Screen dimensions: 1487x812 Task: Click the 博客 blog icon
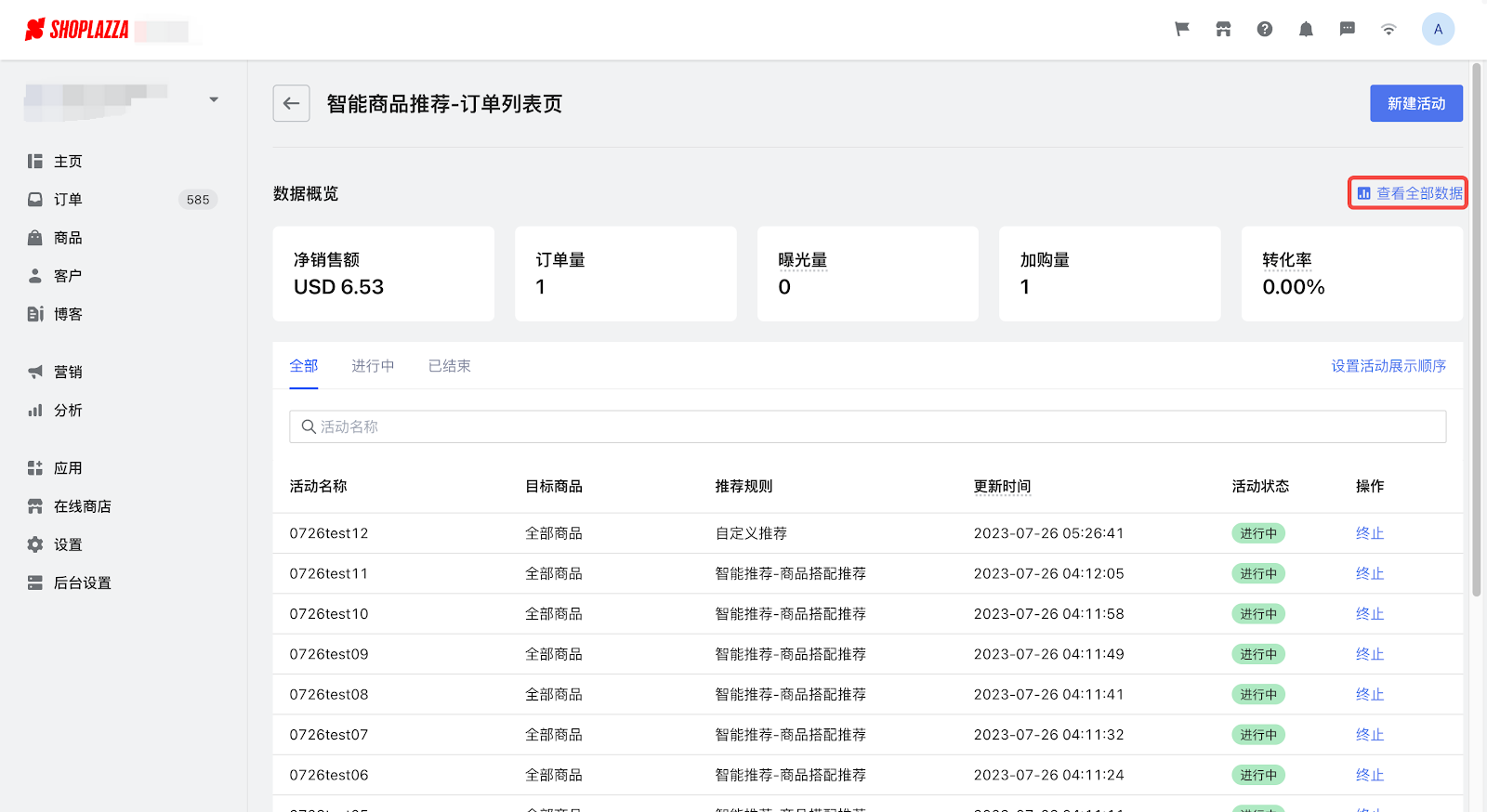coord(35,314)
